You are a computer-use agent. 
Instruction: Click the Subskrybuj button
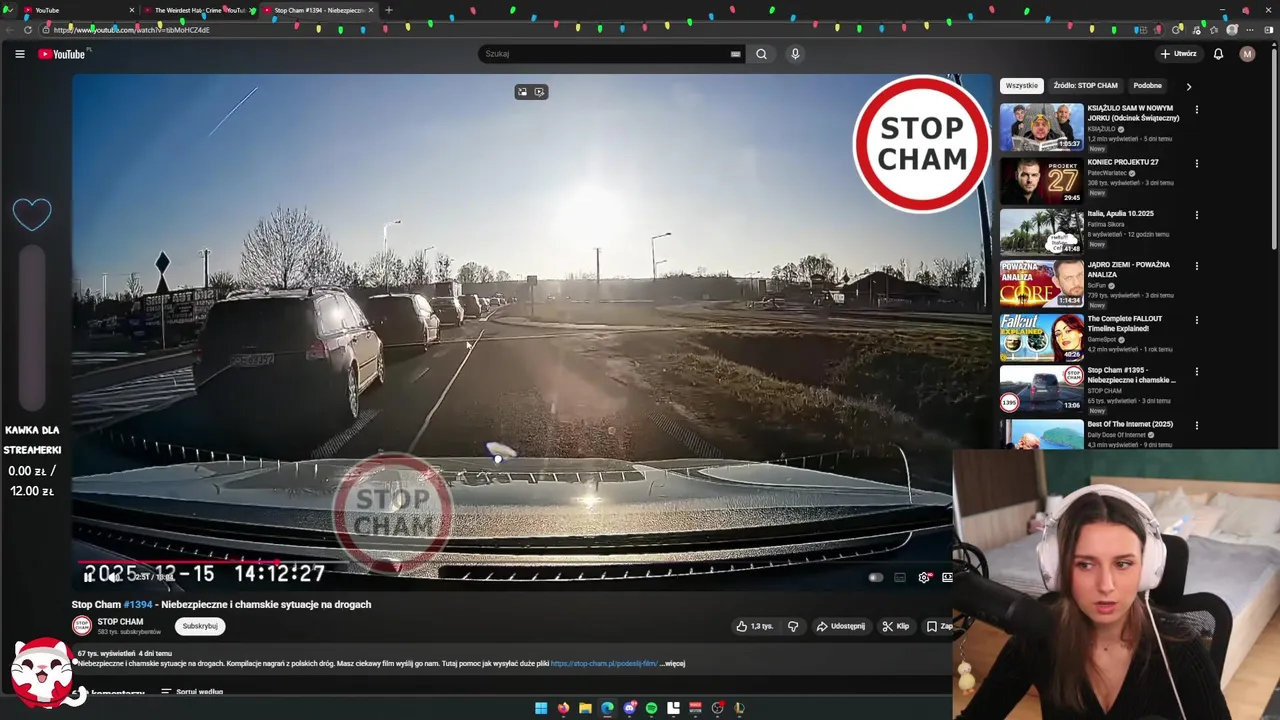click(200, 626)
